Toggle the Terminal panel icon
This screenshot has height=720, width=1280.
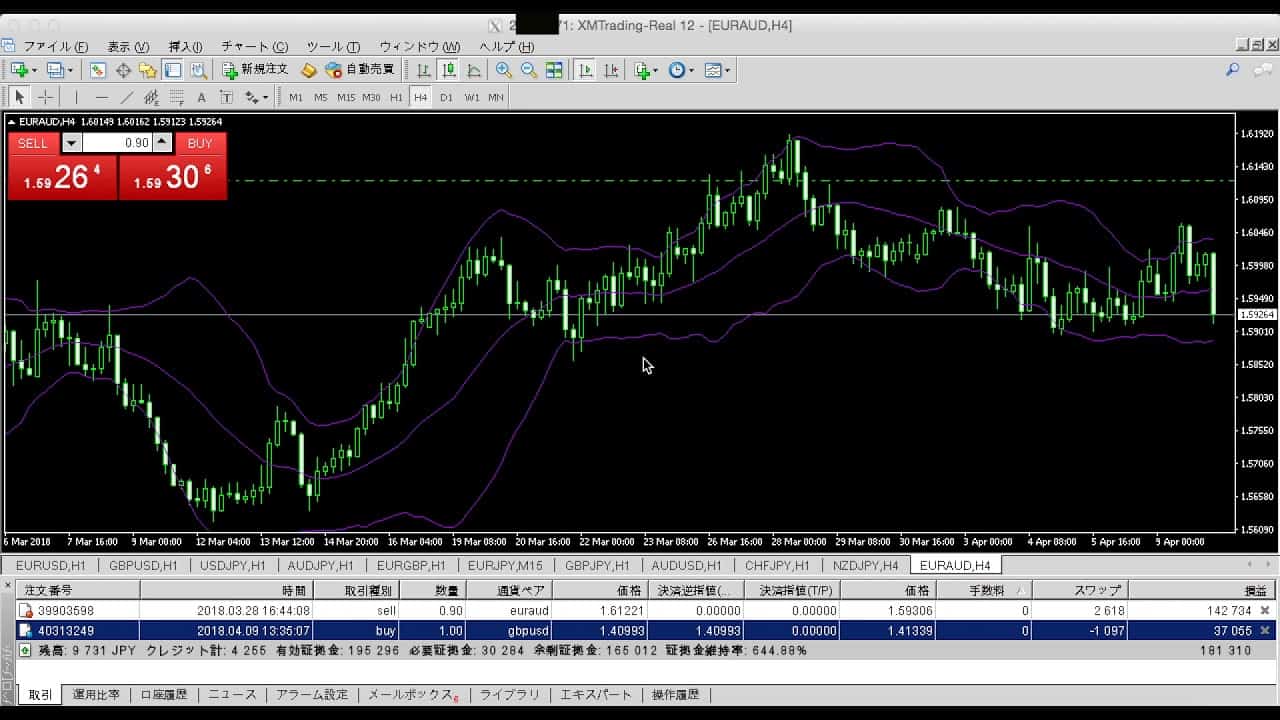click(173, 70)
